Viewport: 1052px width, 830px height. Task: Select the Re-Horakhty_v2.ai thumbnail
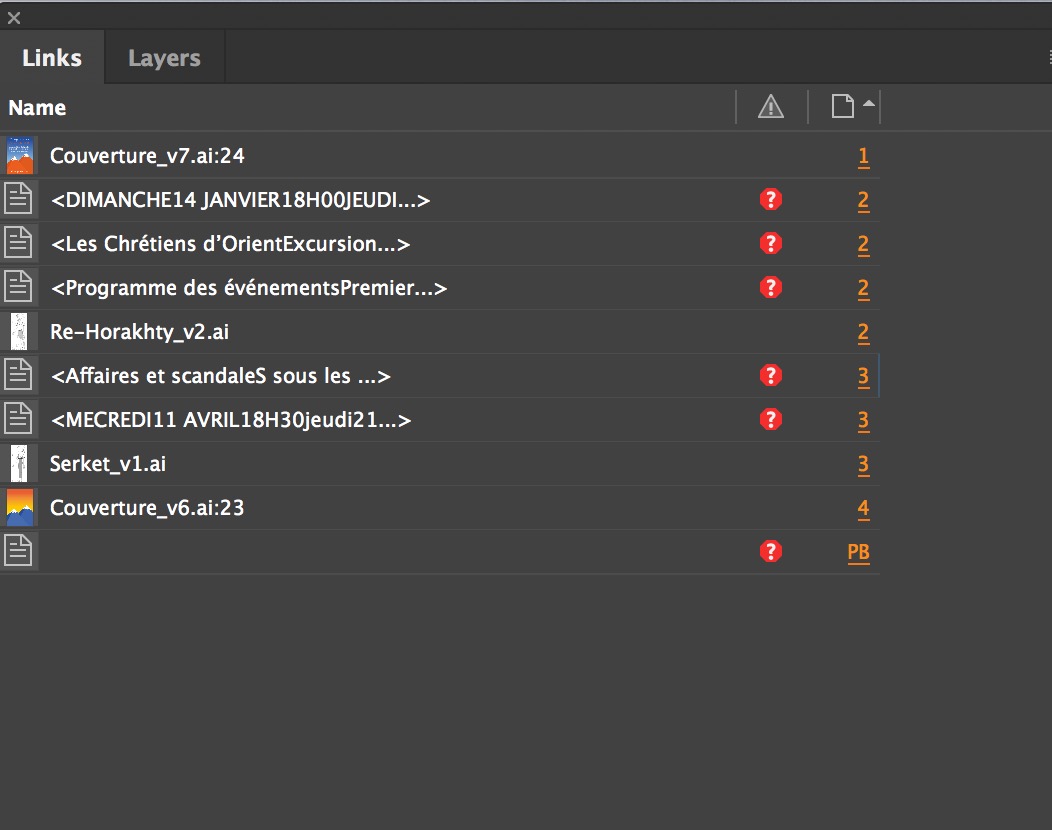point(19,331)
